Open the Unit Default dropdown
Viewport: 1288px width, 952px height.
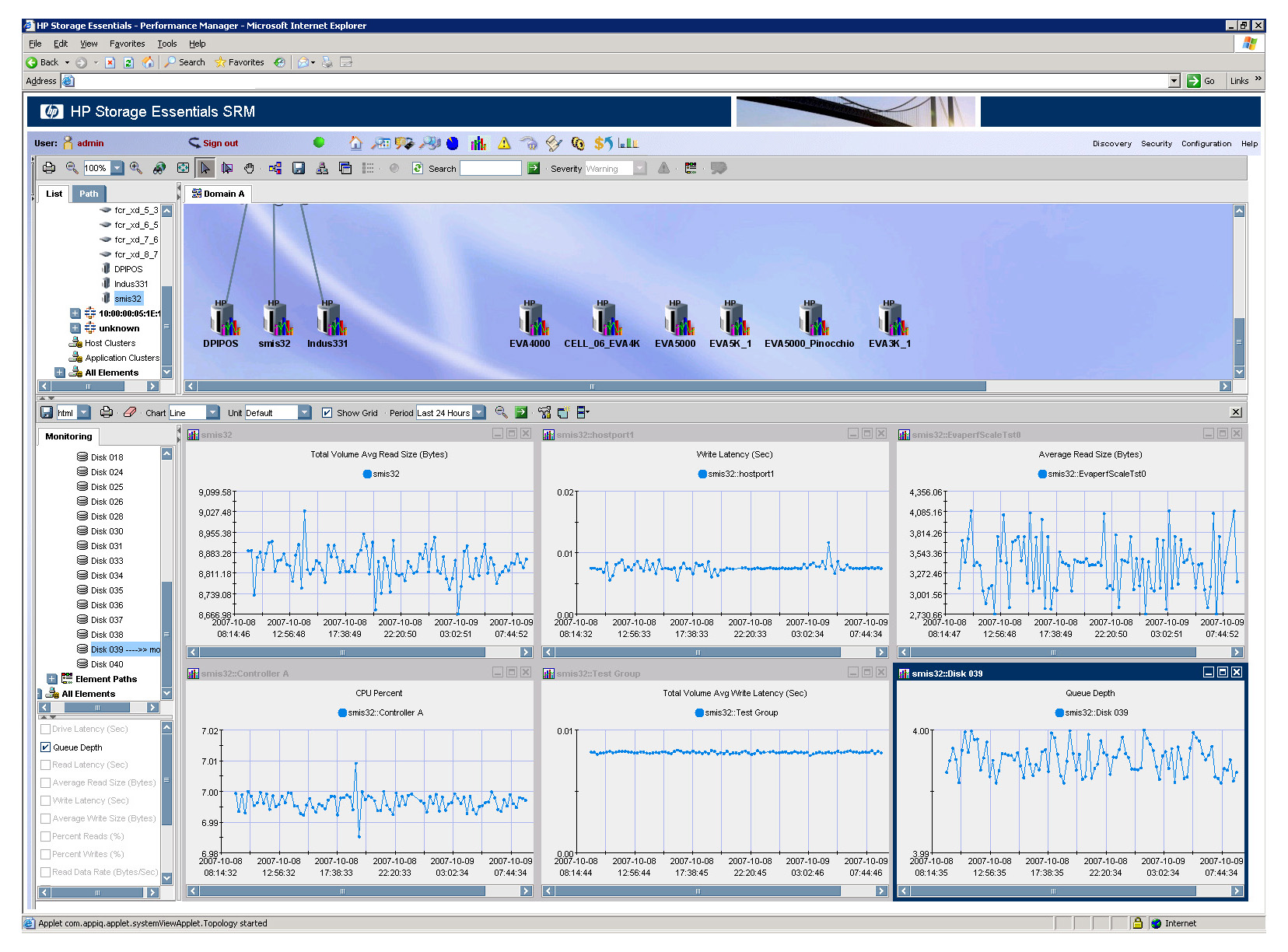point(305,412)
